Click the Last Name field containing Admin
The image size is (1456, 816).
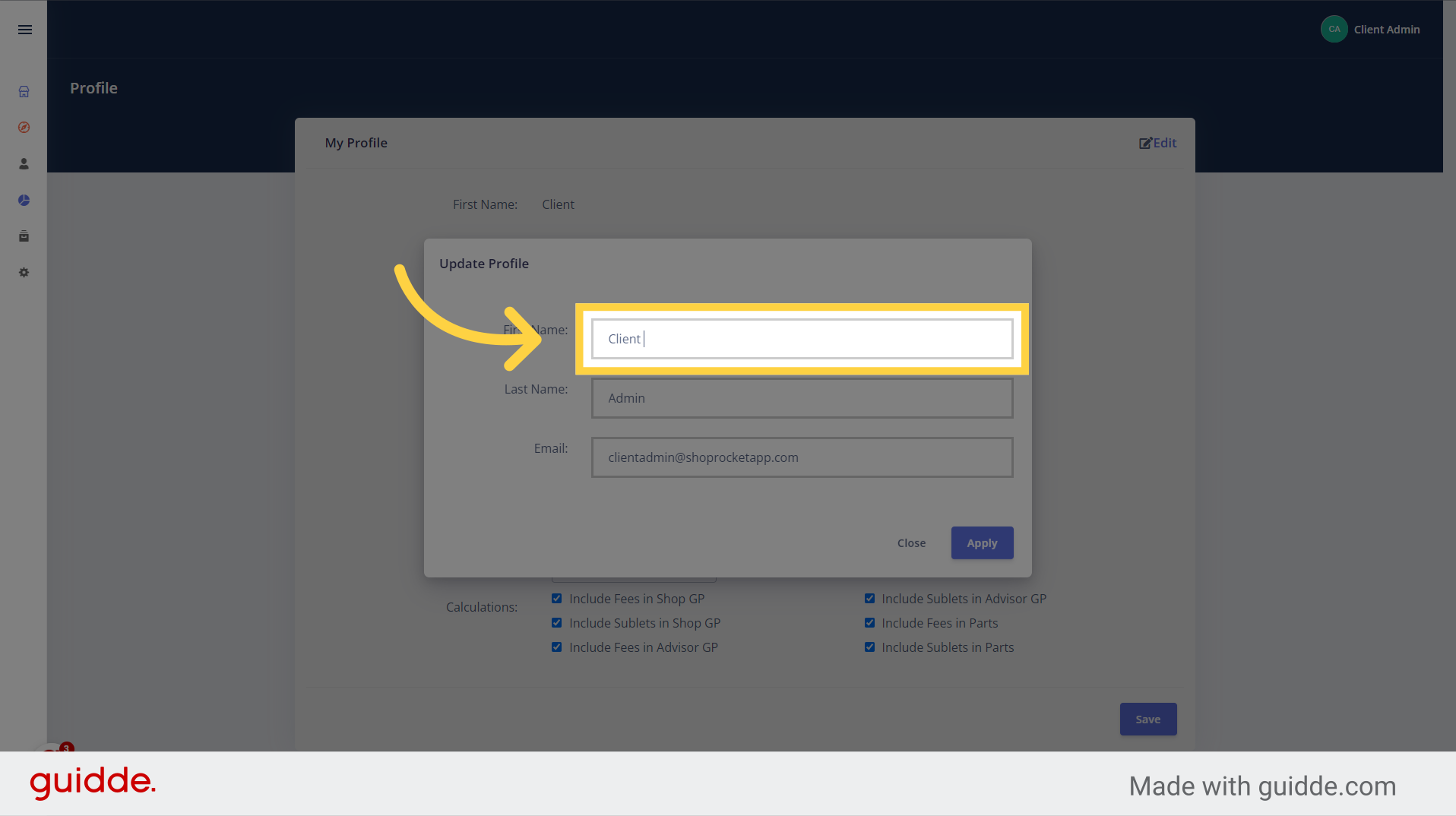[x=802, y=398]
